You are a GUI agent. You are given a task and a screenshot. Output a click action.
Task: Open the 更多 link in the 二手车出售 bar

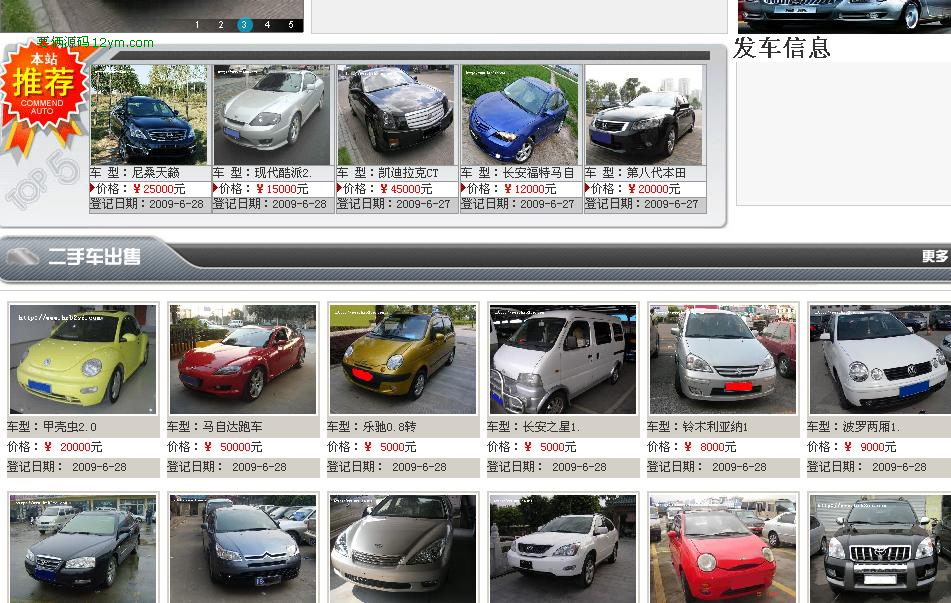pyautogui.click(x=935, y=257)
